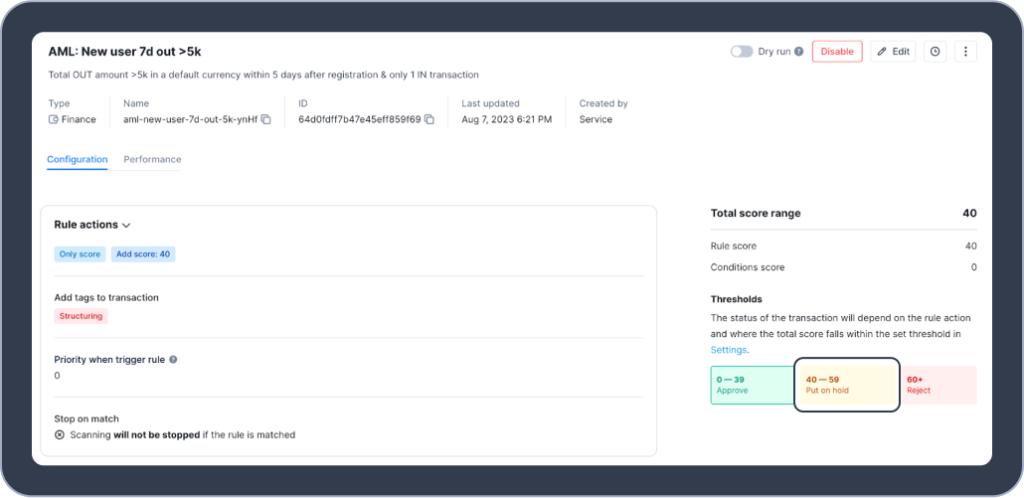Click the stop on match cross icon
The image size is (1024, 498).
coord(59,435)
